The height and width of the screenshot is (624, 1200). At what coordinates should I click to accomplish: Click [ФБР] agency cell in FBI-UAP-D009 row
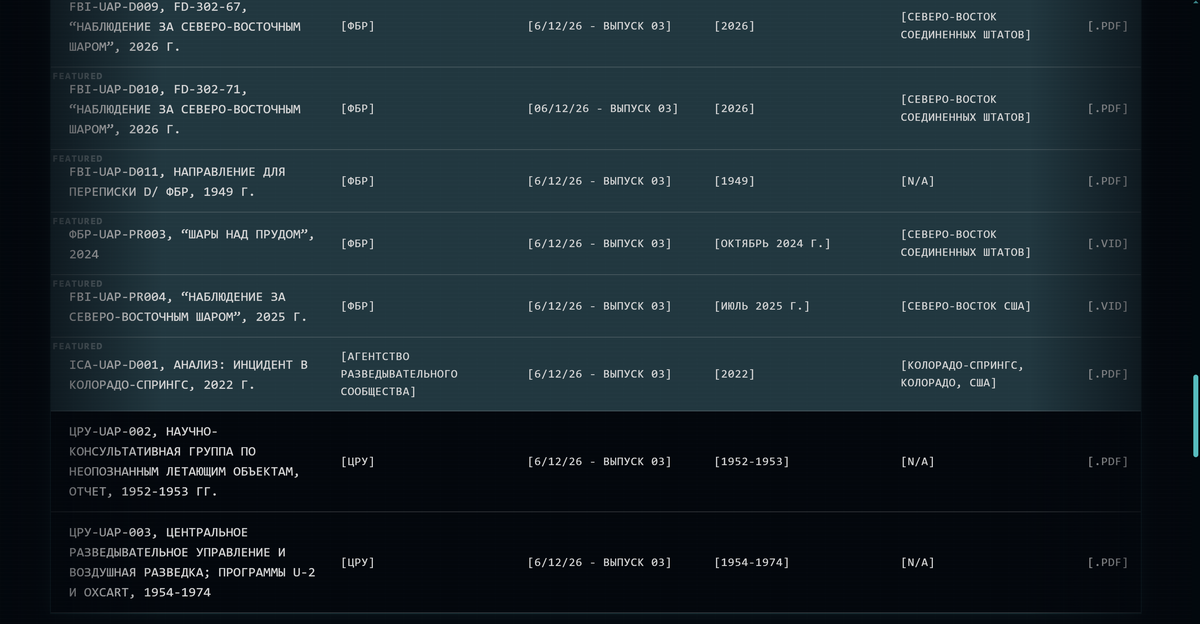358,26
